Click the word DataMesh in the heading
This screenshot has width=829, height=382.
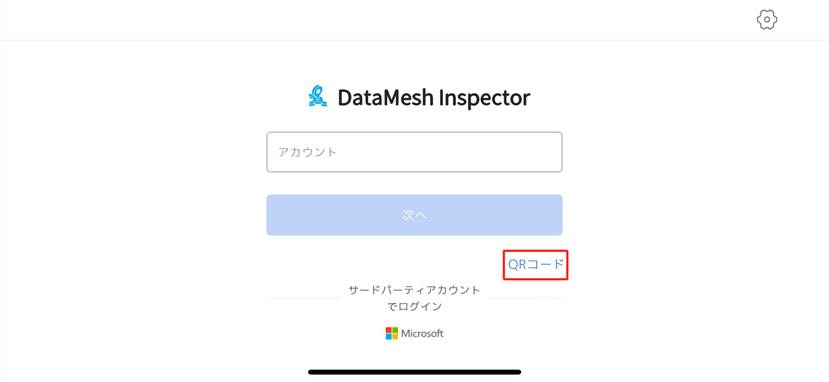[x=385, y=97]
